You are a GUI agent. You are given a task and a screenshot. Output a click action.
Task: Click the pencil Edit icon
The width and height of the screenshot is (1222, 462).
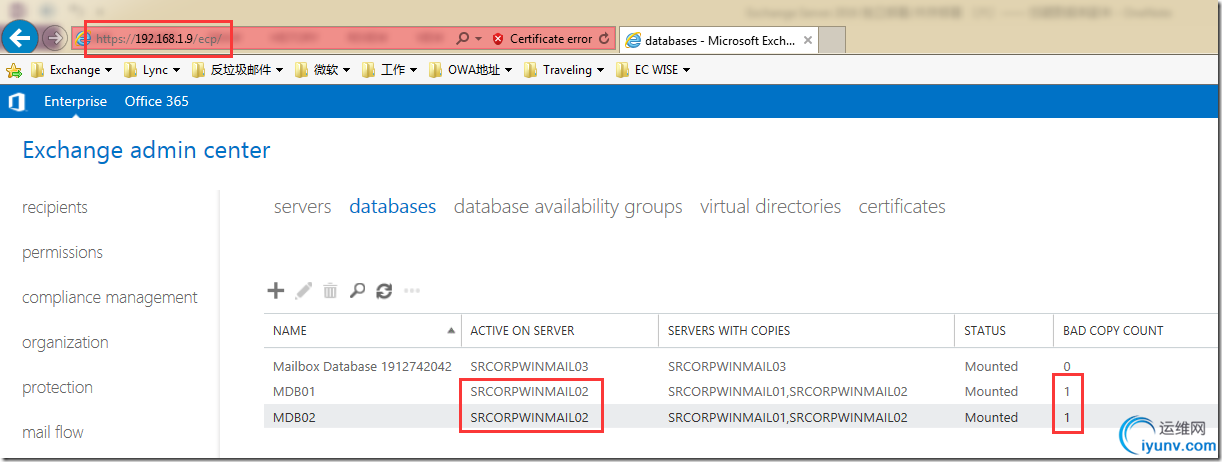tap(304, 291)
